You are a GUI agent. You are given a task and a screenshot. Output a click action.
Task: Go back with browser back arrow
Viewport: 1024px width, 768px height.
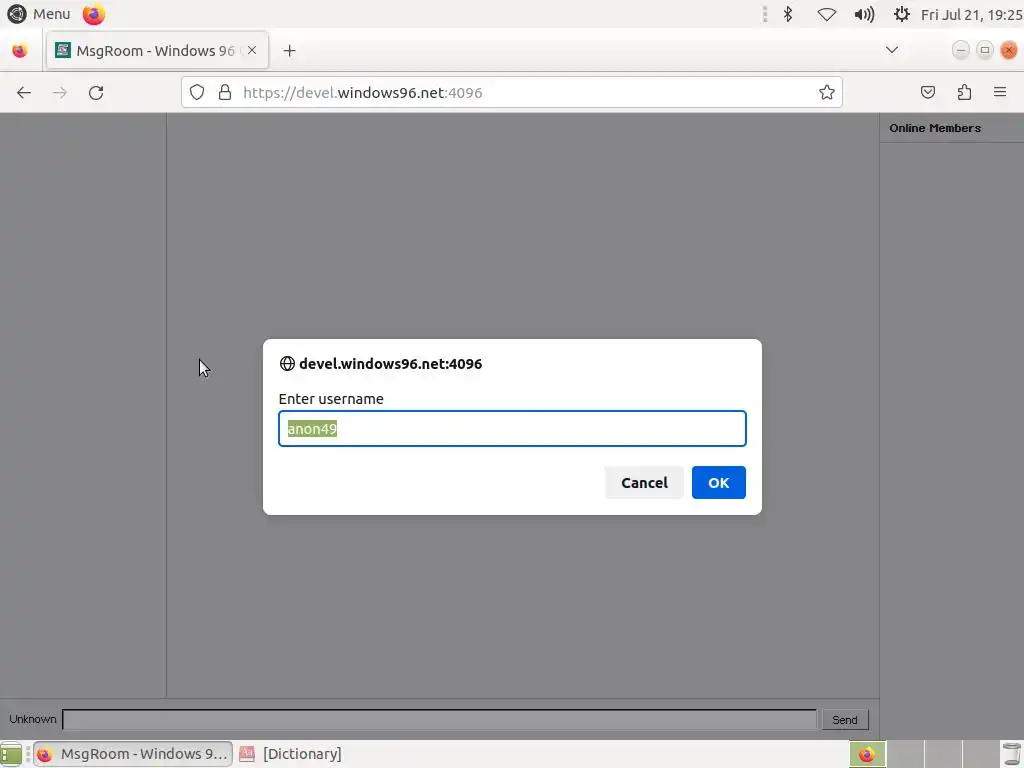click(24, 93)
